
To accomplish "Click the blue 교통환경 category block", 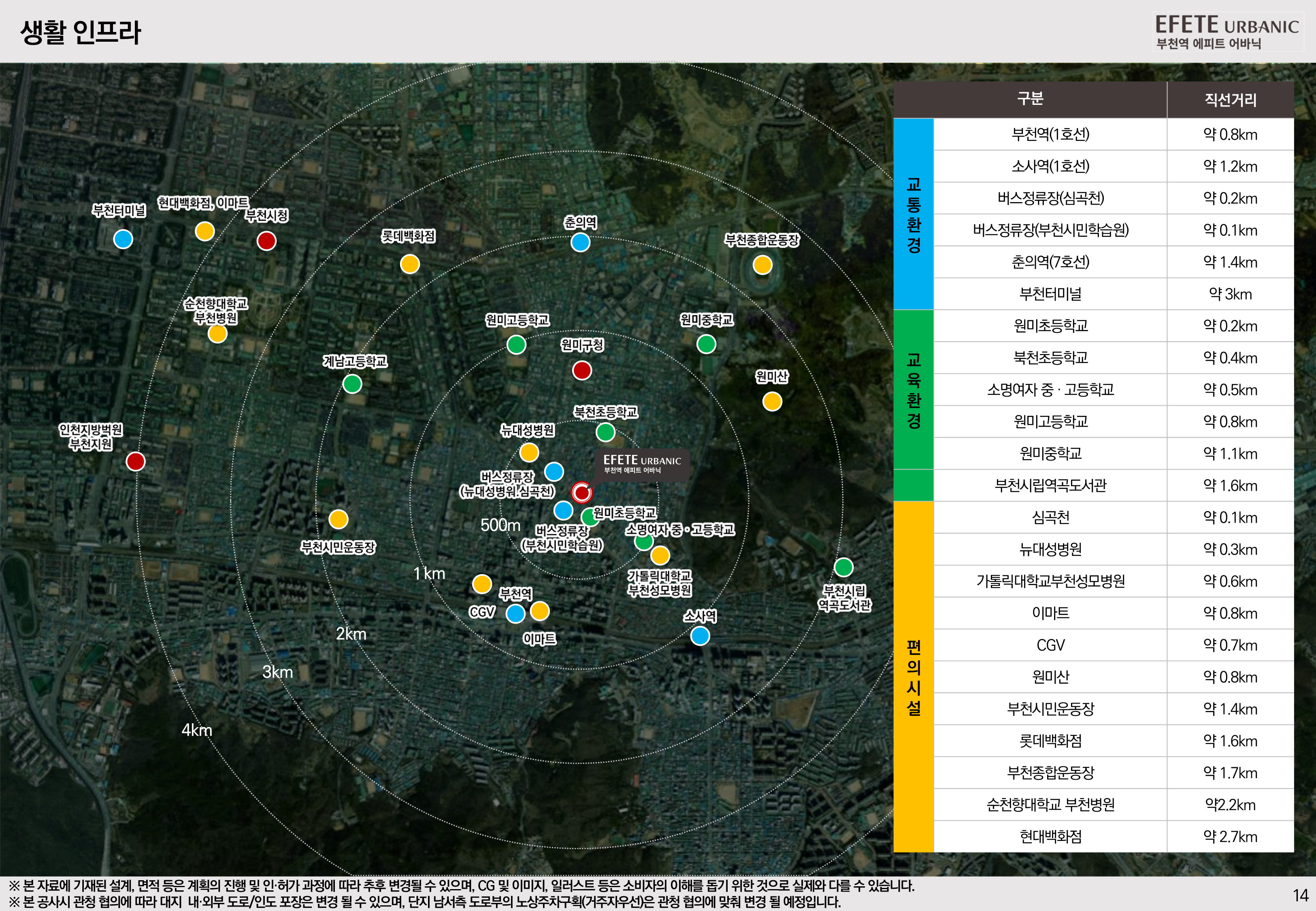I will [x=913, y=214].
